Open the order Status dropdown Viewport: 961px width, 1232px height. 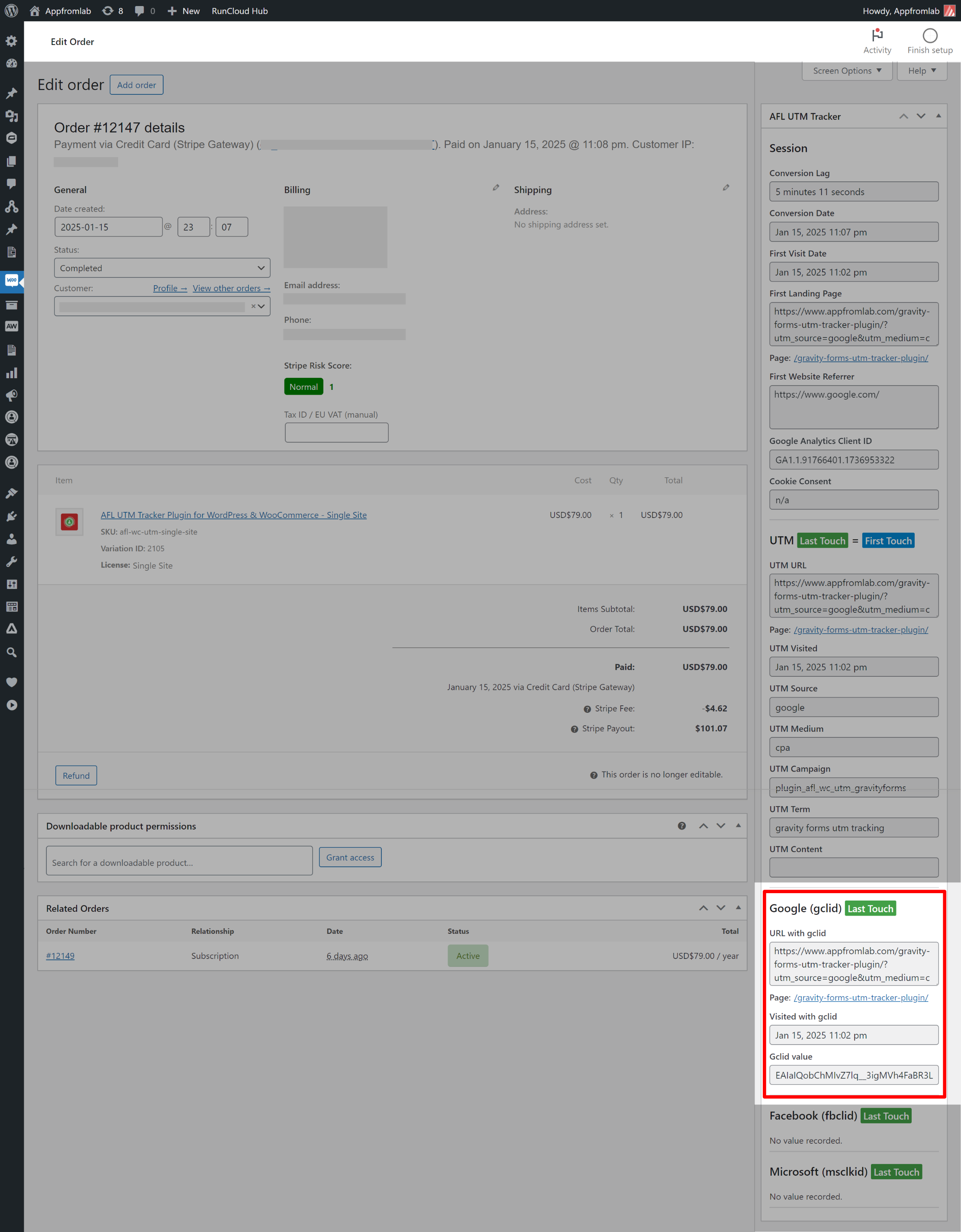tap(162, 268)
